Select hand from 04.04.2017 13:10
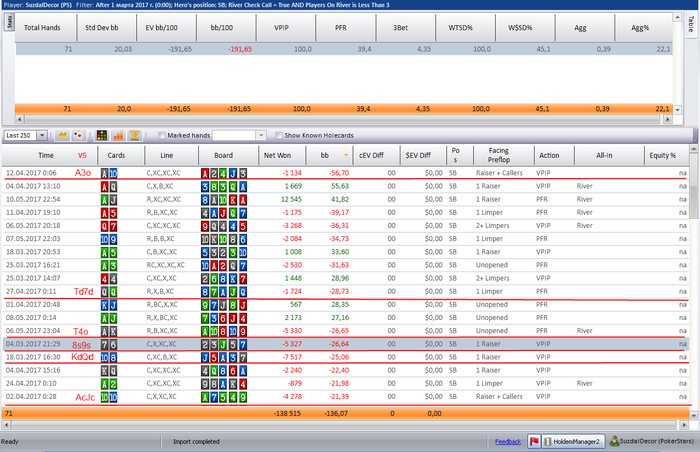This screenshot has height=452, width=700. (345, 186)
